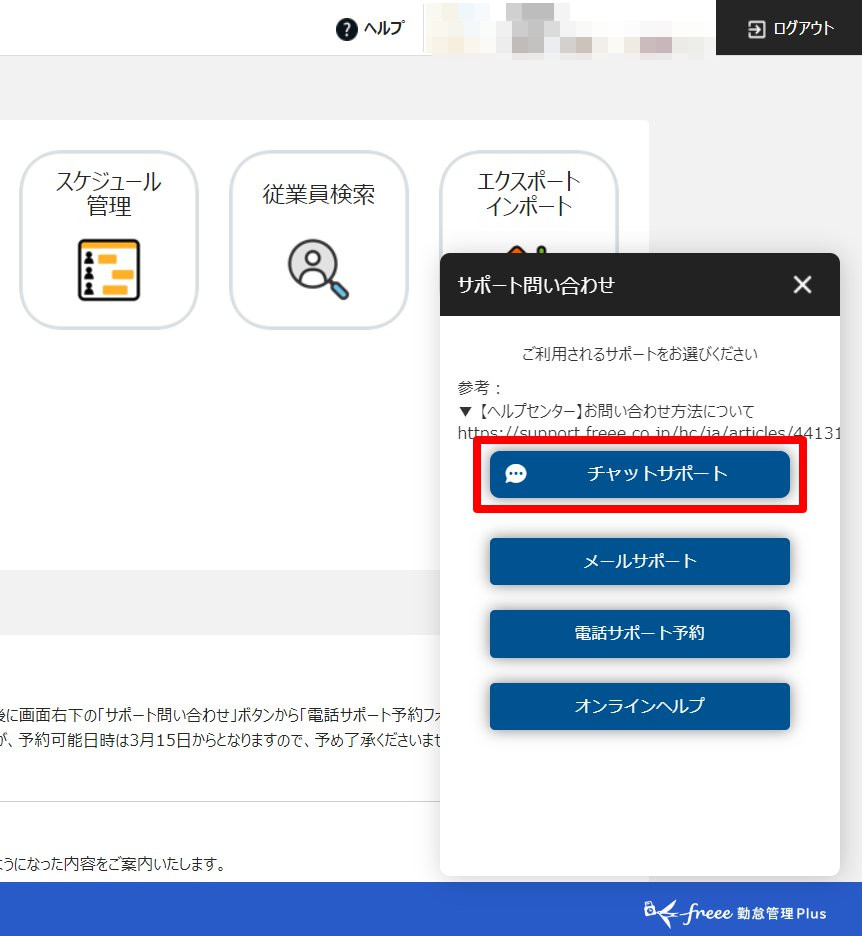Screen dimensions: 862x936
Task: Open the エクスポート インポート tile
Action: [529, 201]
